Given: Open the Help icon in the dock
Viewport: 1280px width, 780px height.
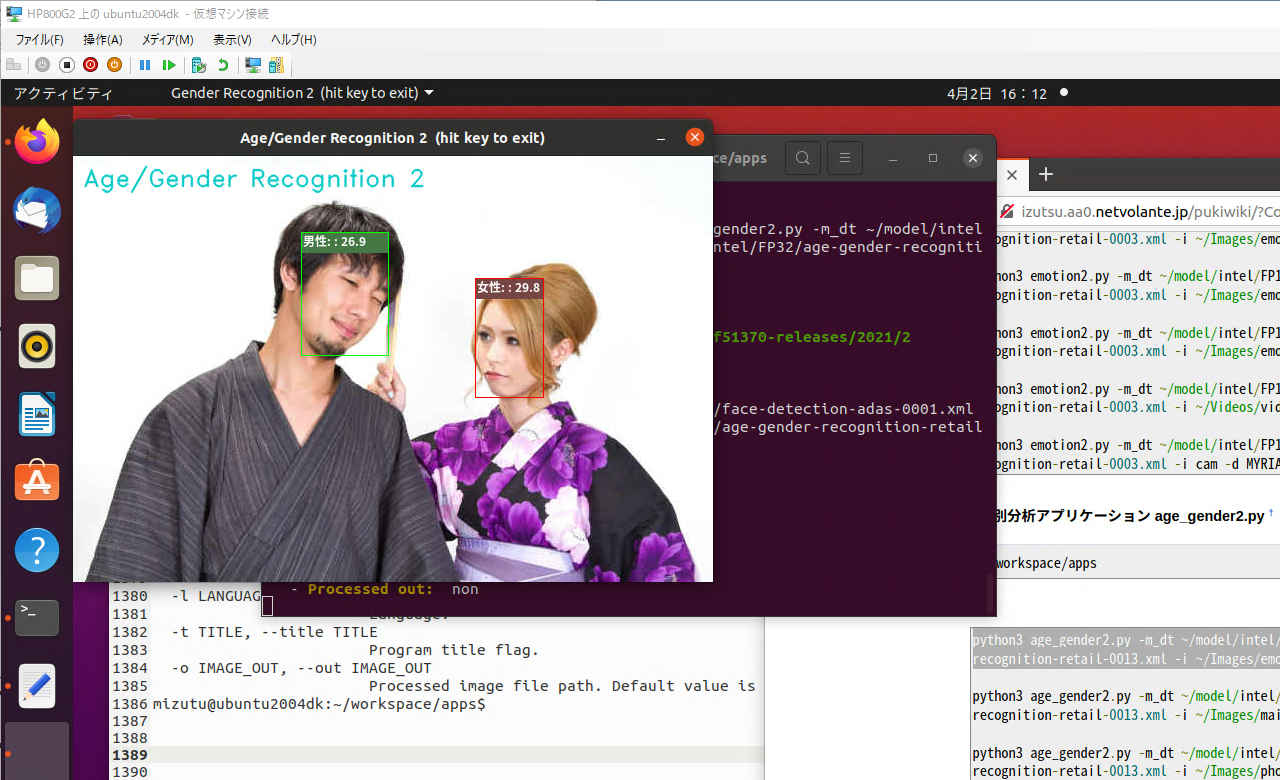Looking at the screenshot, I should pyautogui.click(x=37, y=550).
